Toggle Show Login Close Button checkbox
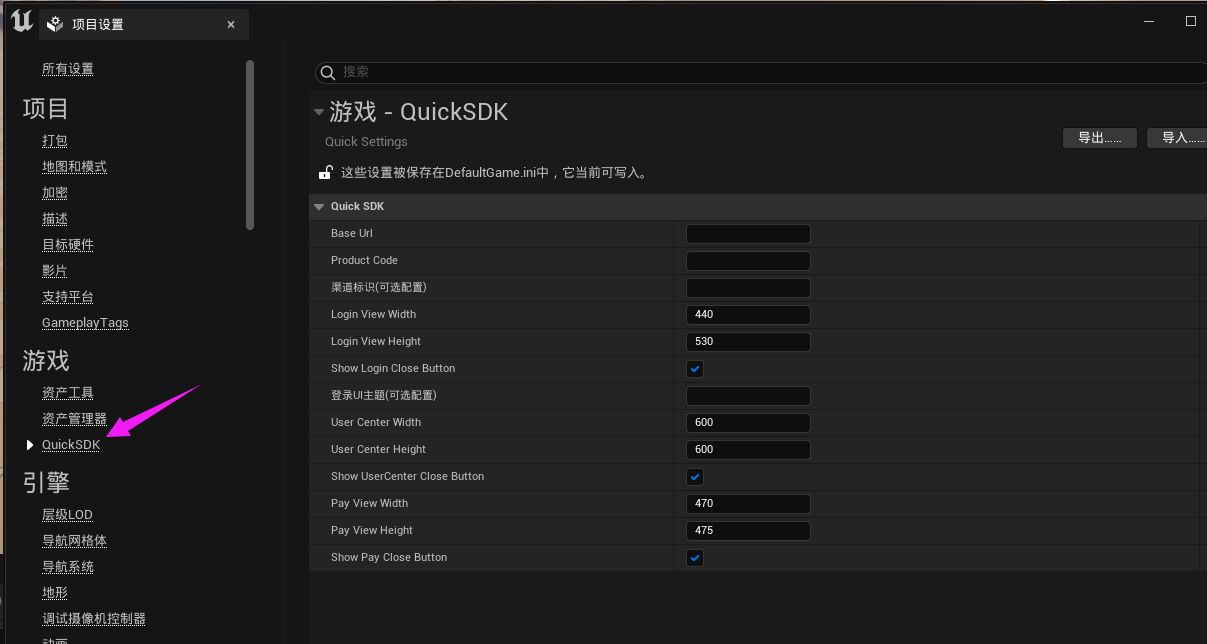This screenshot has width=1207, height=644. coord(695,369)
